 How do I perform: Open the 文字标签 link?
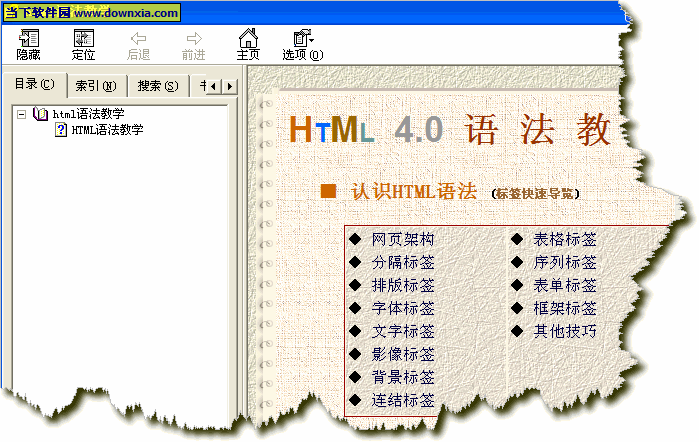(x=403, y=331)
